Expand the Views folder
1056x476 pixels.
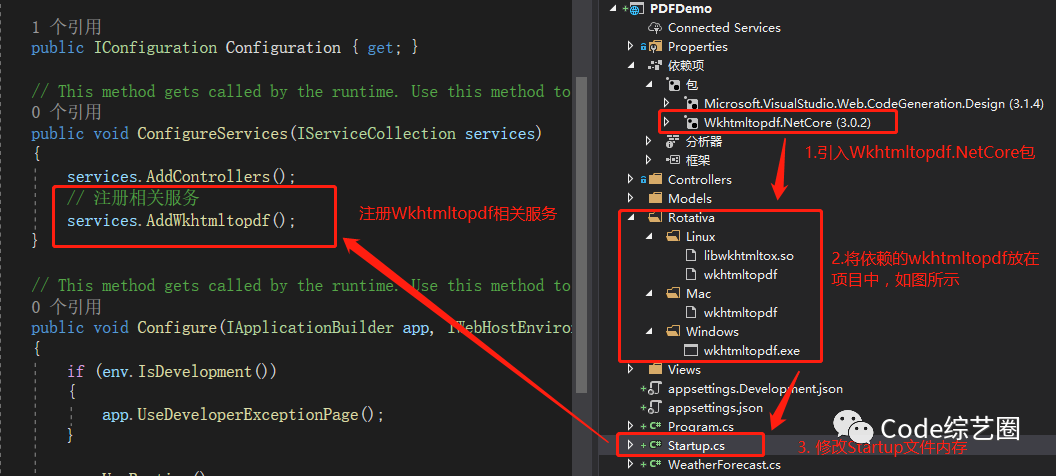pyautogui.click(x=630, y=369)
